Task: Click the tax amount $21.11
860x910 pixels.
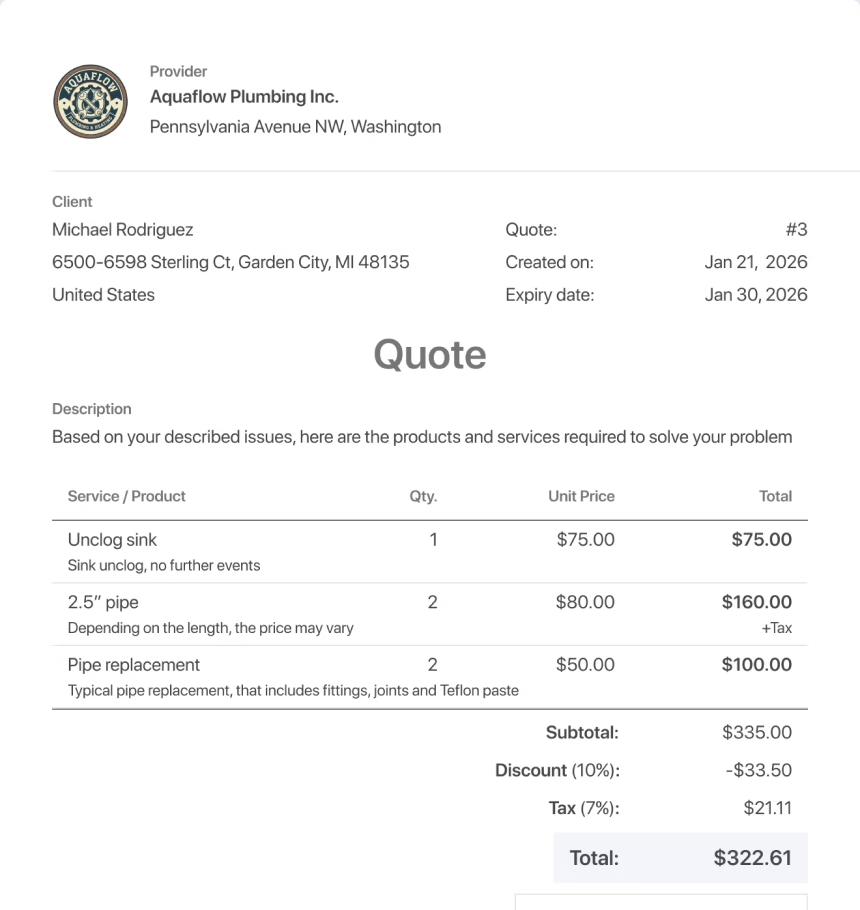Action: pos(767,808)
